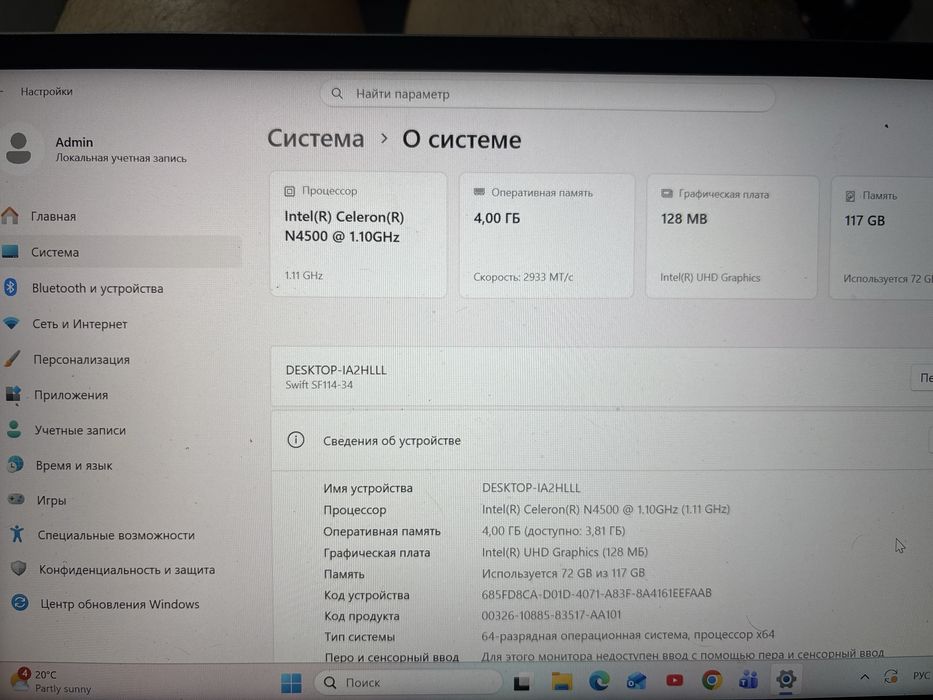The height and width of the screenshot is (700, 933).
Task: Focus the Найти параметр search field
Action: tap(547, 95)
